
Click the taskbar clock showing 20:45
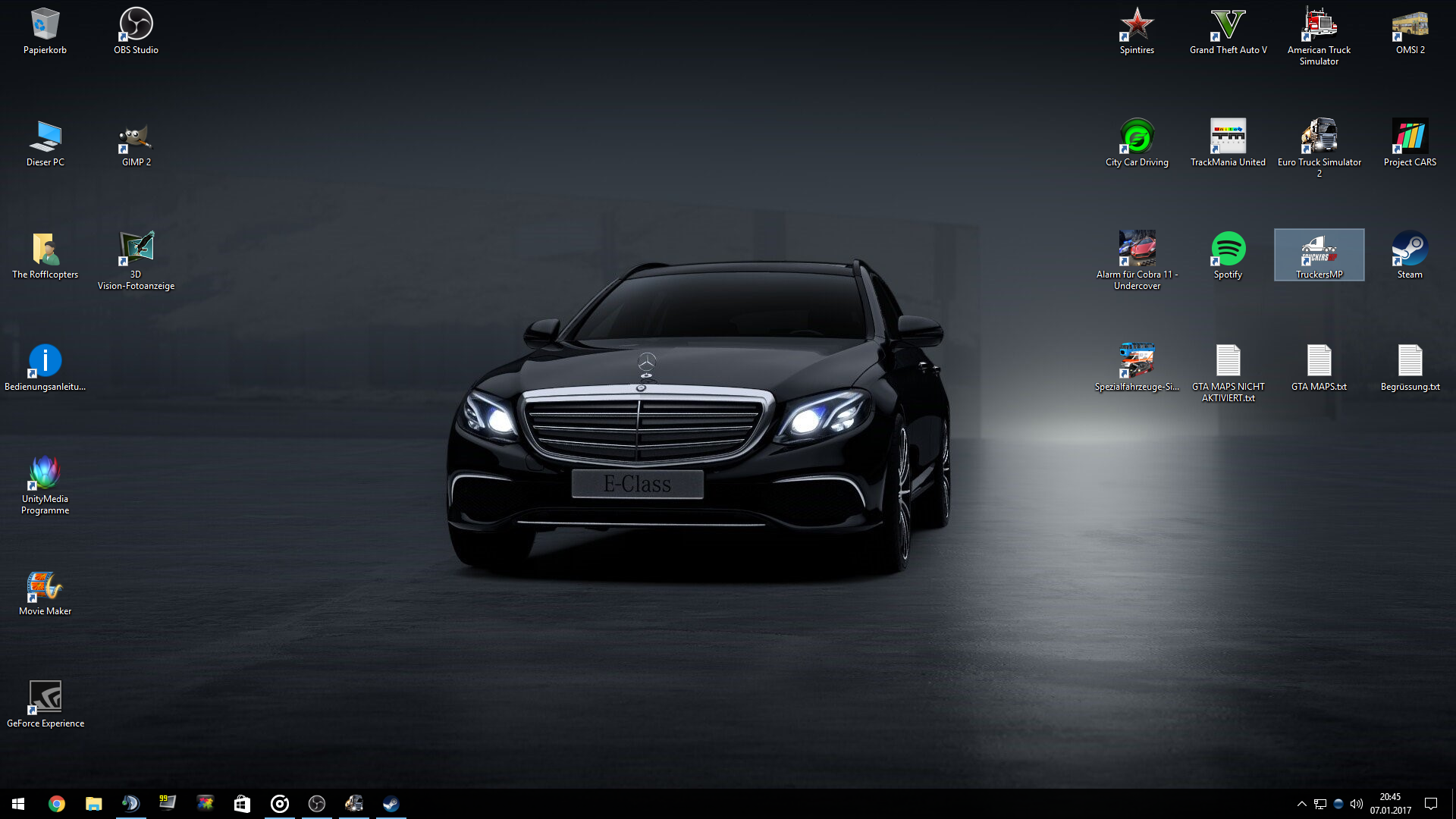[1390, 804]
